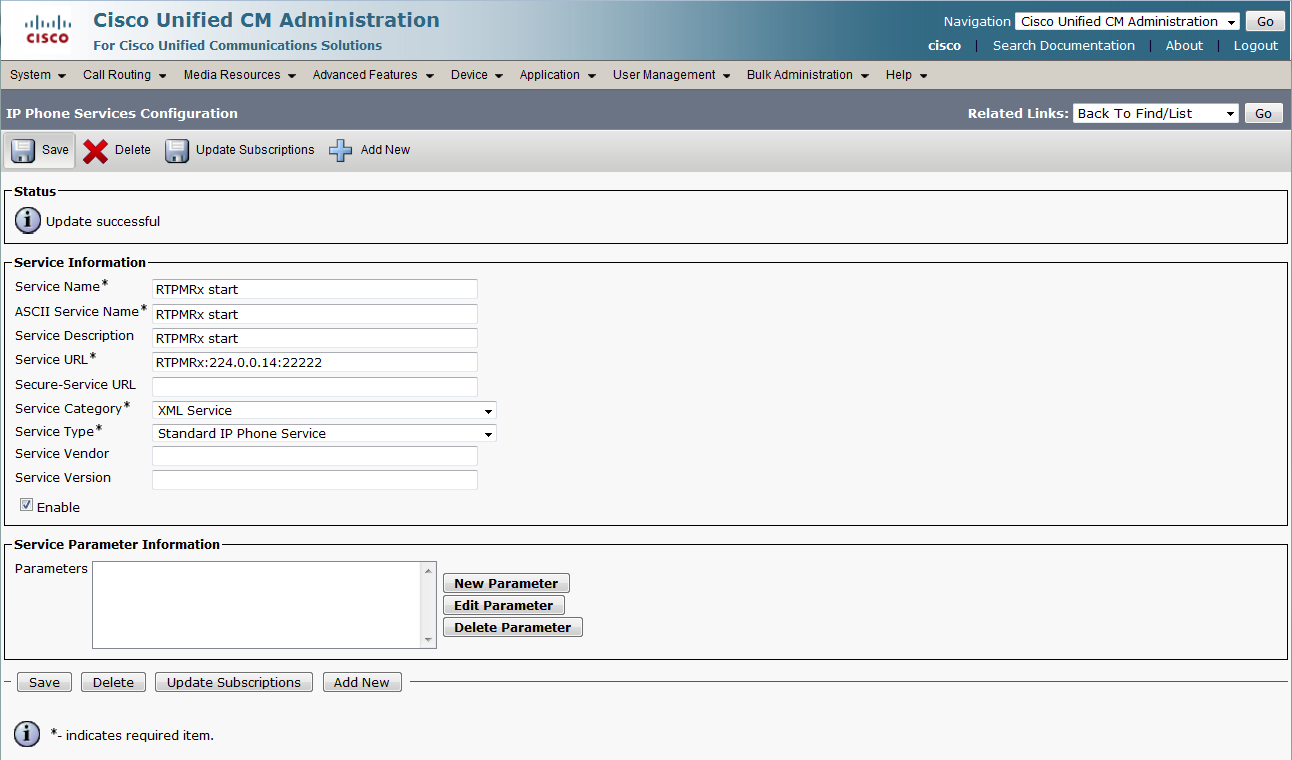Click the Update Subscriptions disk icon
Screen dimensions: 1292x760
click(x=177, y=150)
